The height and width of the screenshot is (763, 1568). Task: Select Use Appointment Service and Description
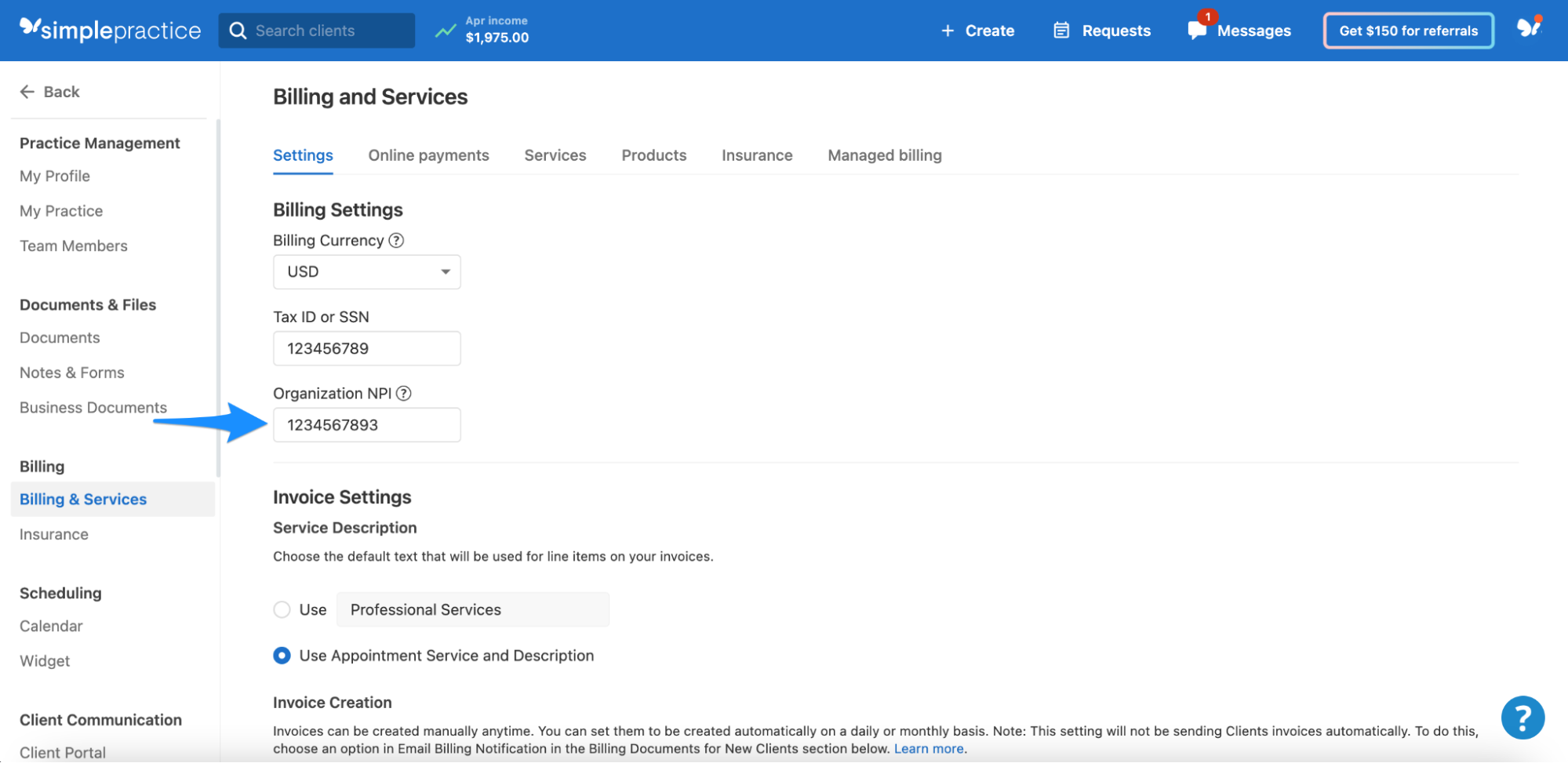(x=282, y=656)
